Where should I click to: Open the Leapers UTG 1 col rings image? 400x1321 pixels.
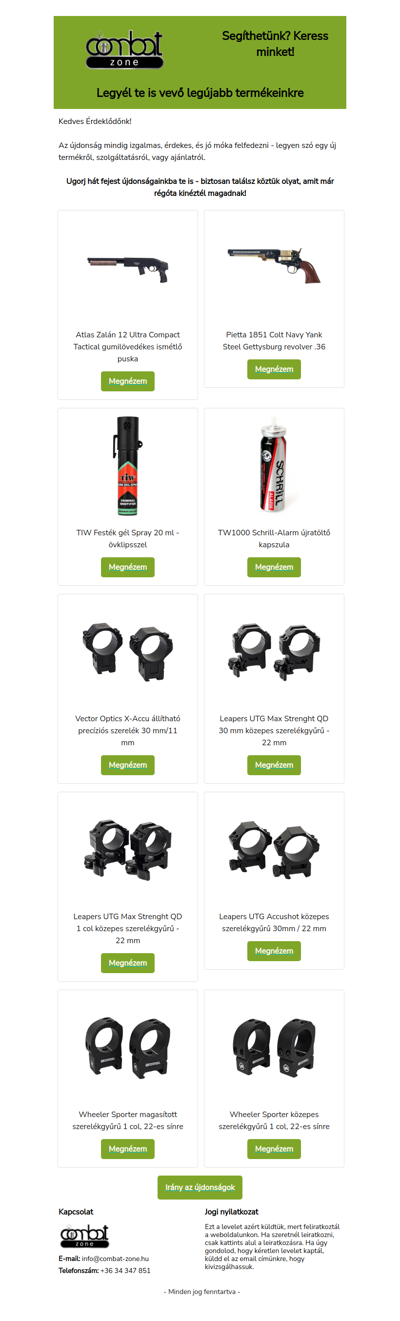point(128,849)
